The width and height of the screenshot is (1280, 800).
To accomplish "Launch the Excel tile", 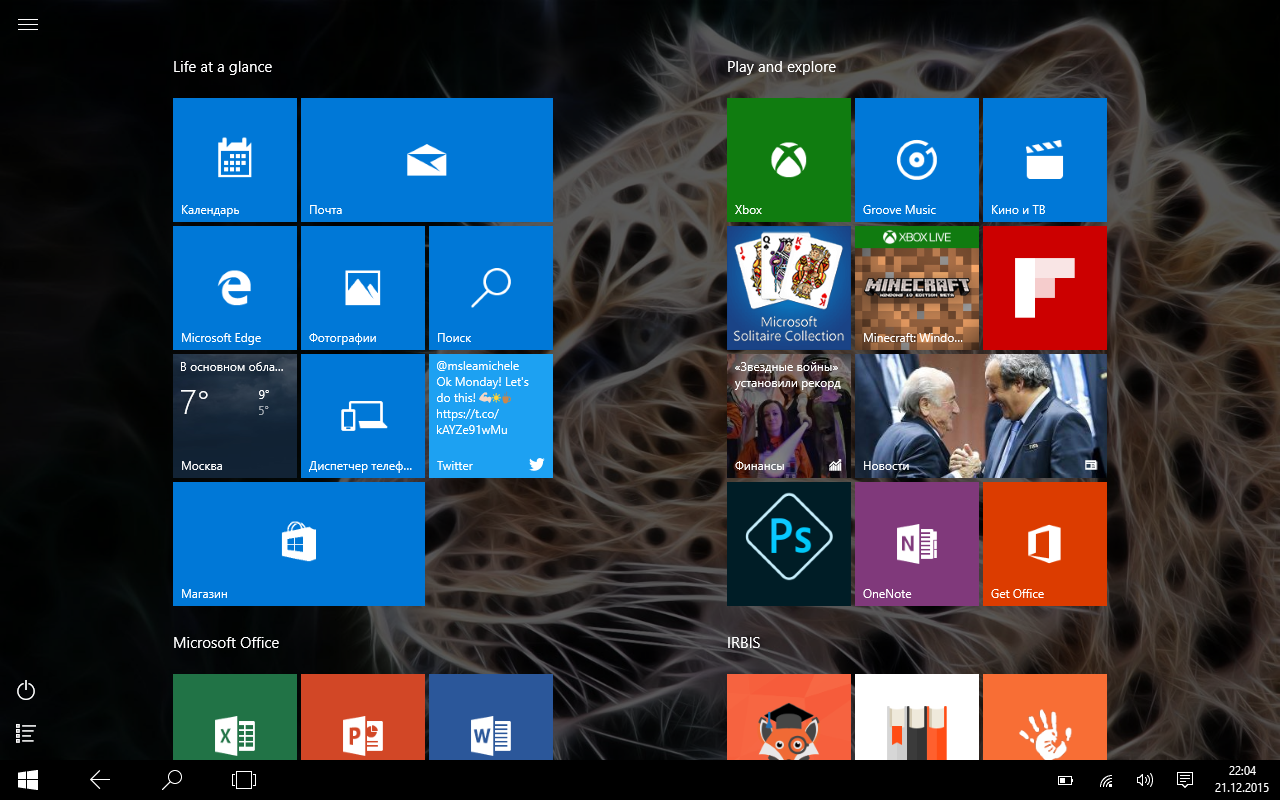I will point(235,717).
